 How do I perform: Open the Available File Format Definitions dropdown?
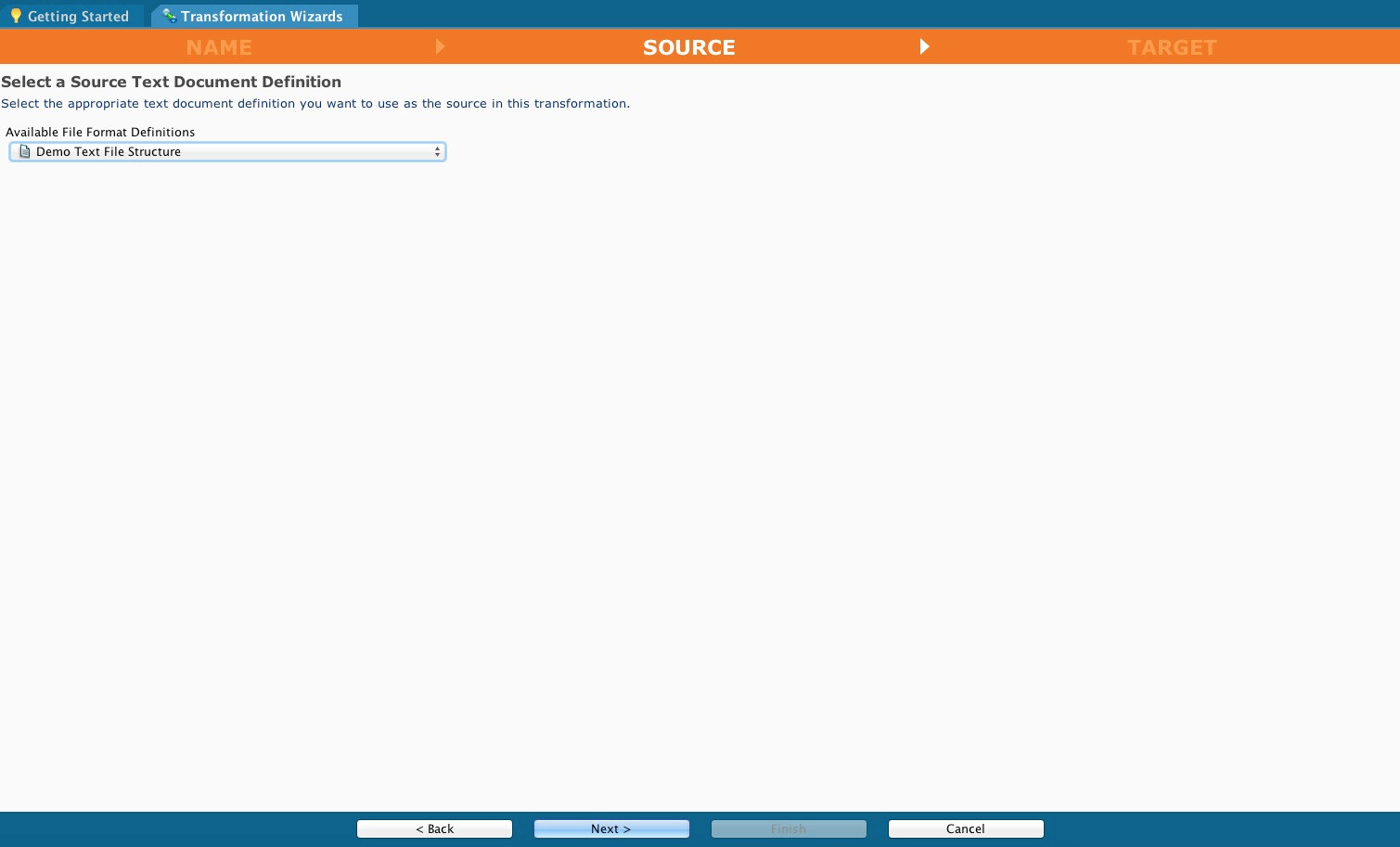pos(227,151)
